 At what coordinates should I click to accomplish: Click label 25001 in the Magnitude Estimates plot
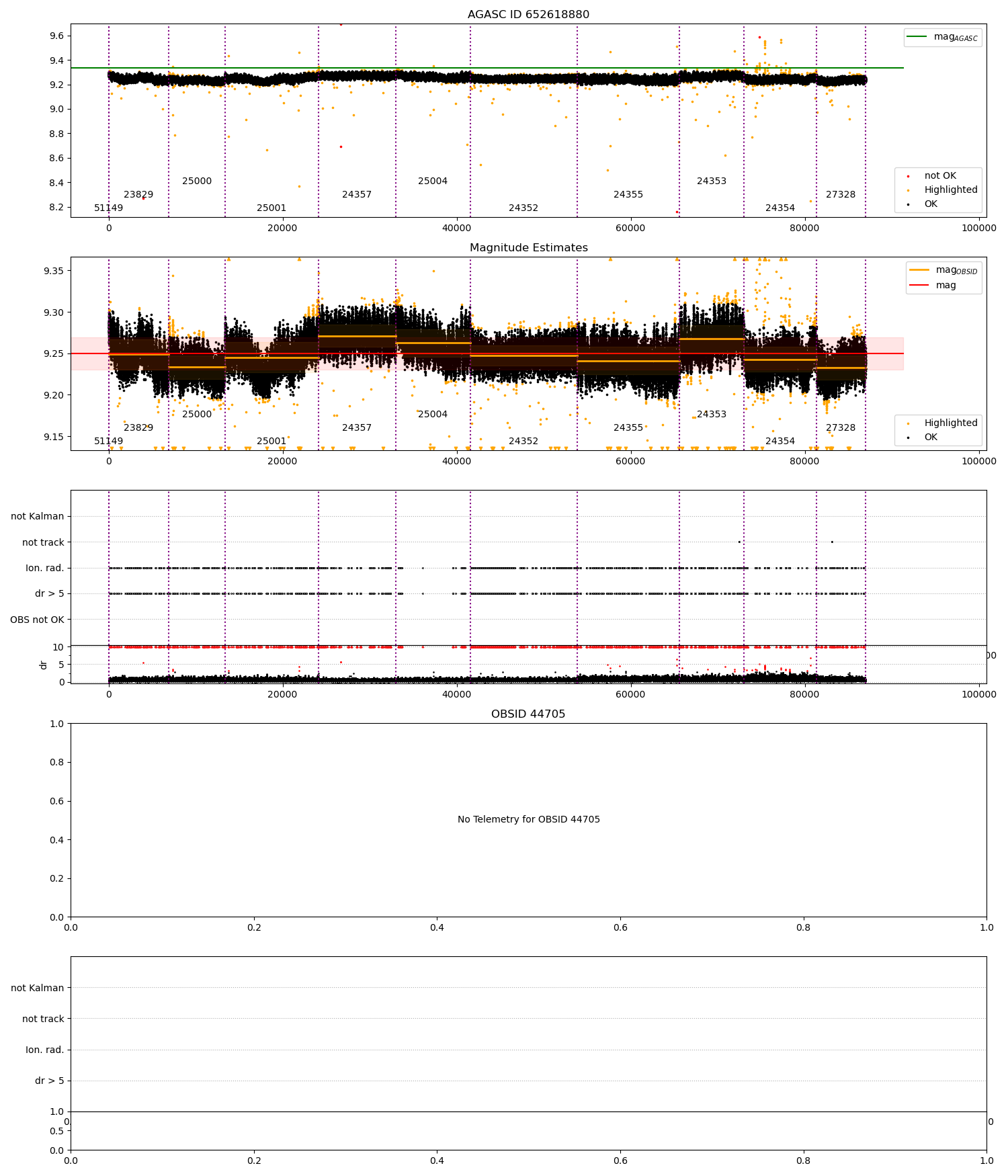click(x=271, y=442)
